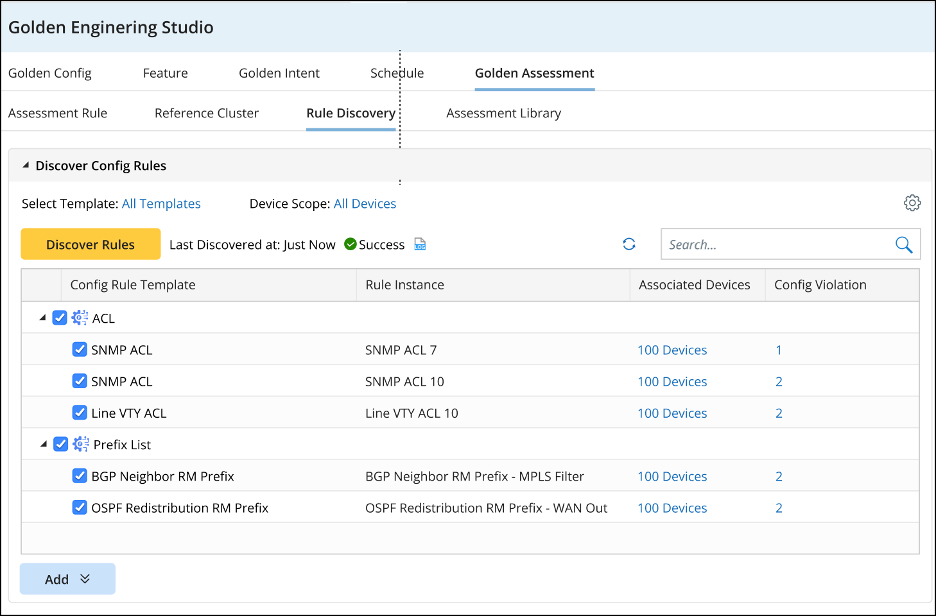This screenshot has width=936, height=616.
Task: Deselect OSPF Redistribution RM Prefix checkbox
Action: click(x=80, y=508)
